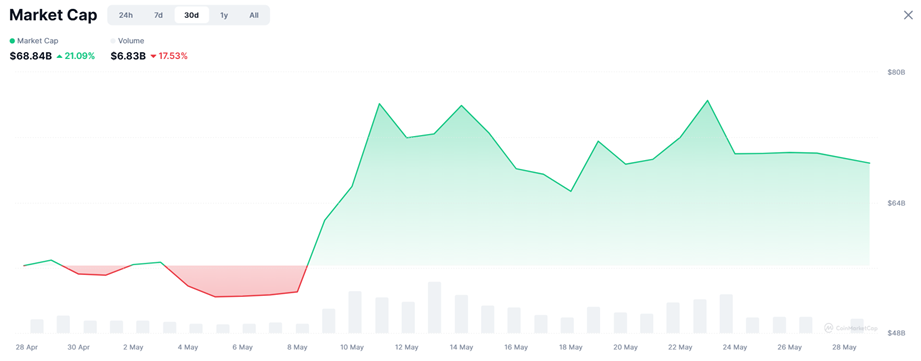Click the $6.83B volume value
The height and width of the screenshot is (361, 921).
click(x=128, y=56)
